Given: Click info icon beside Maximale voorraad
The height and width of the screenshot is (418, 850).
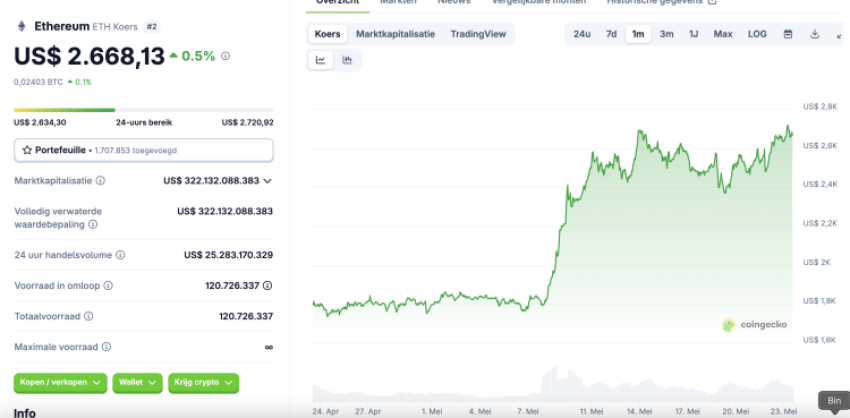Looking at the screenshot, I should [x=105, y=347].
